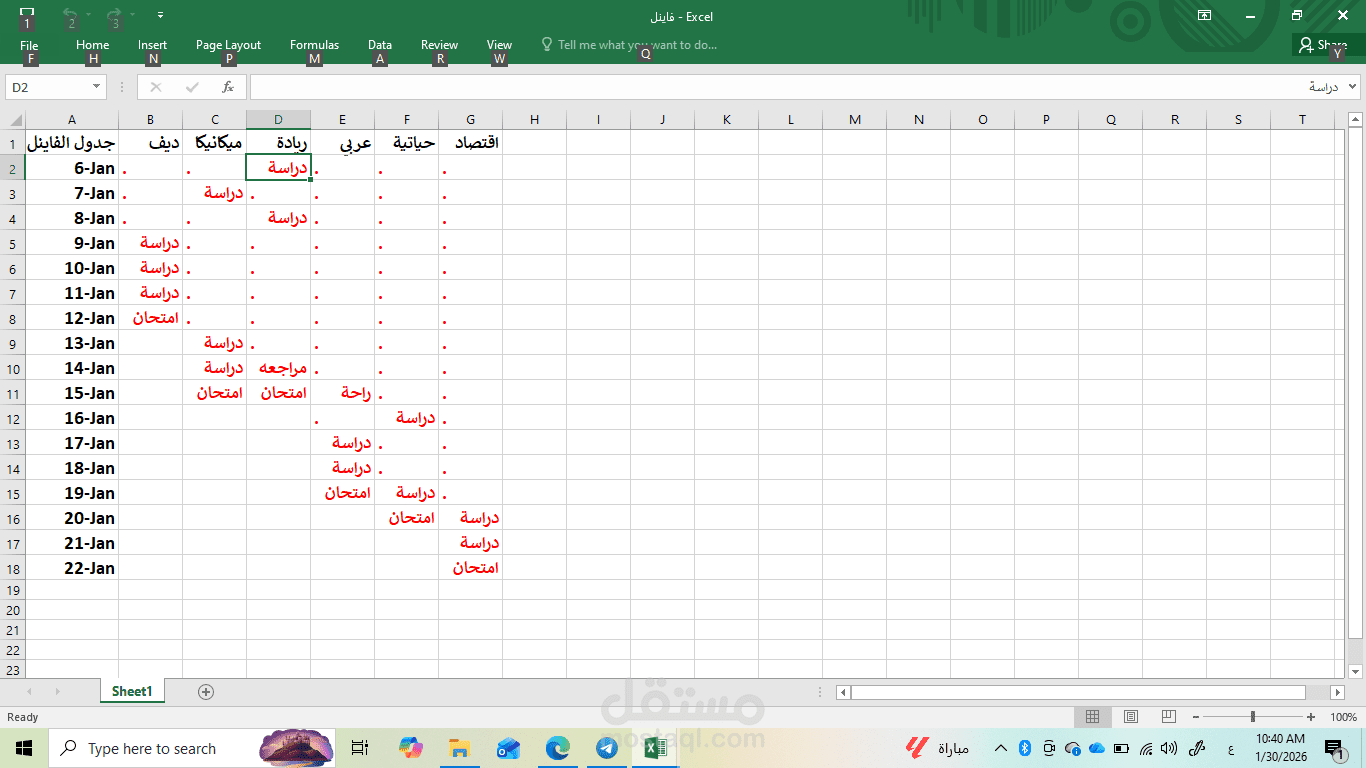
Task: Click the Select All corner triangle
Action: [12, 120]
